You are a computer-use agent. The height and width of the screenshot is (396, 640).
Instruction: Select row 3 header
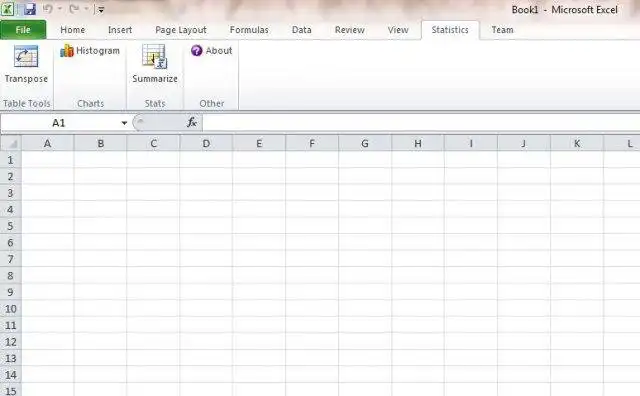11,193
